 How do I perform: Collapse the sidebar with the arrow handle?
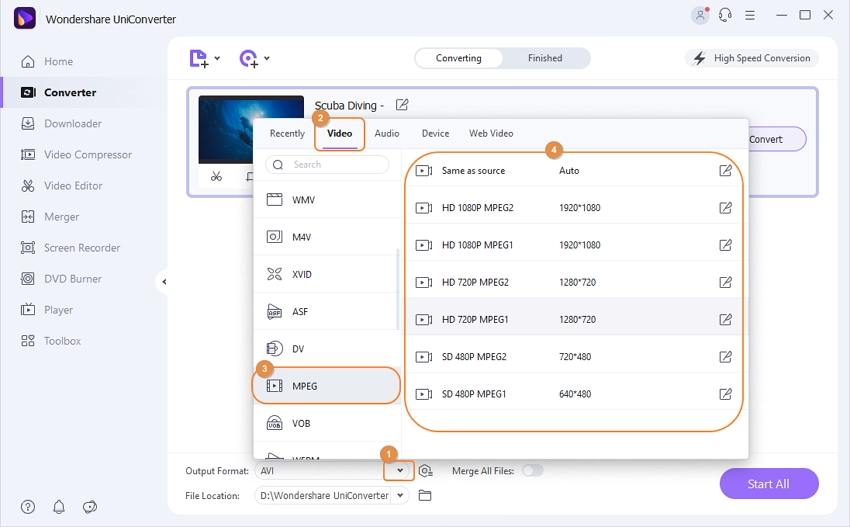(164, 281)
